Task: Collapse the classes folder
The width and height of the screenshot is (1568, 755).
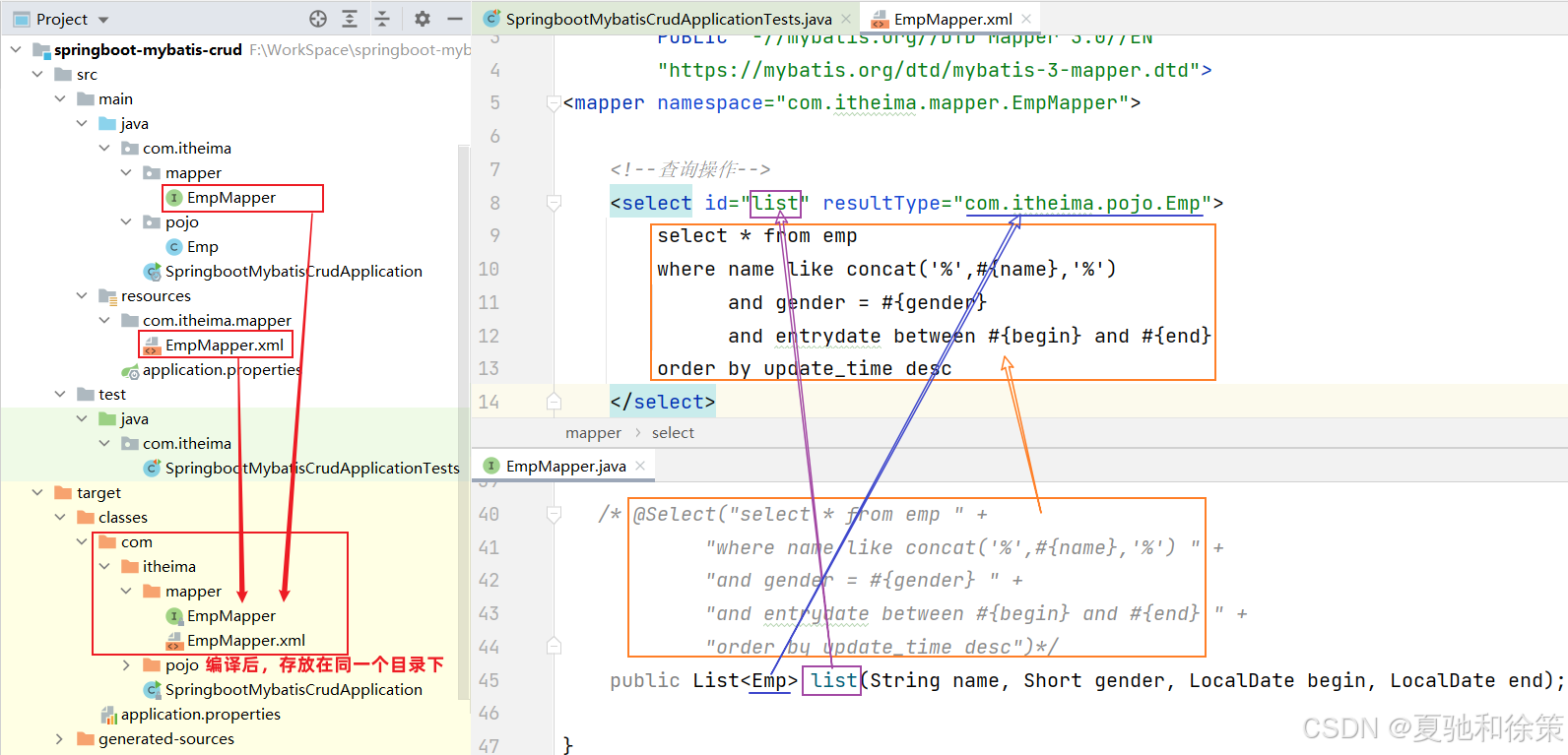Action: (x=60, y=517)
